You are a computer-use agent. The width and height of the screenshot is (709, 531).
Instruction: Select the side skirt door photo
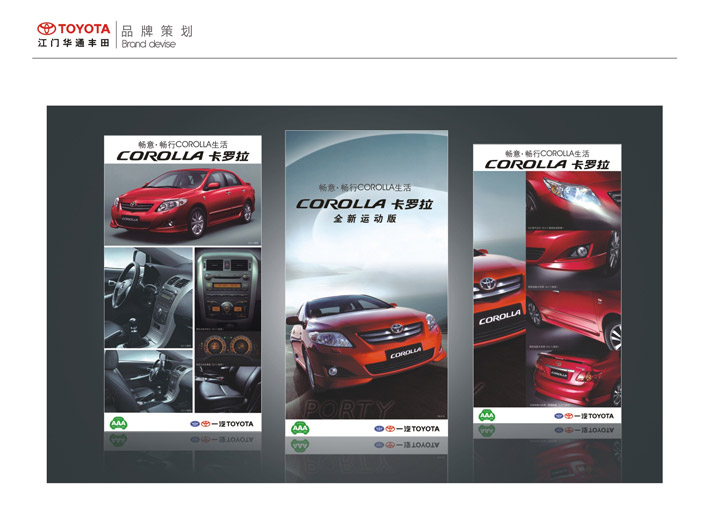573,318
